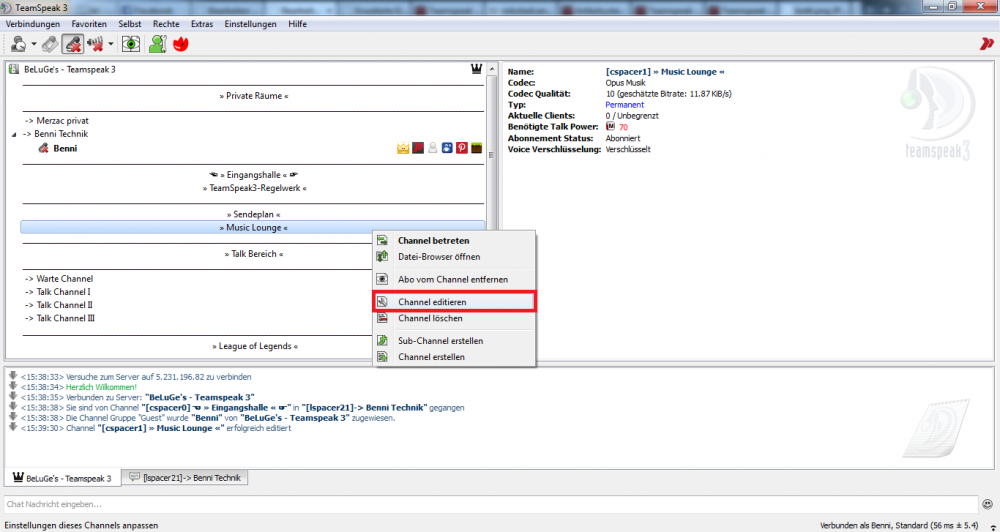
Task: Focus the Chat Nachricht eingeben field
Action: pyautogui.click(x=491, y=504)
